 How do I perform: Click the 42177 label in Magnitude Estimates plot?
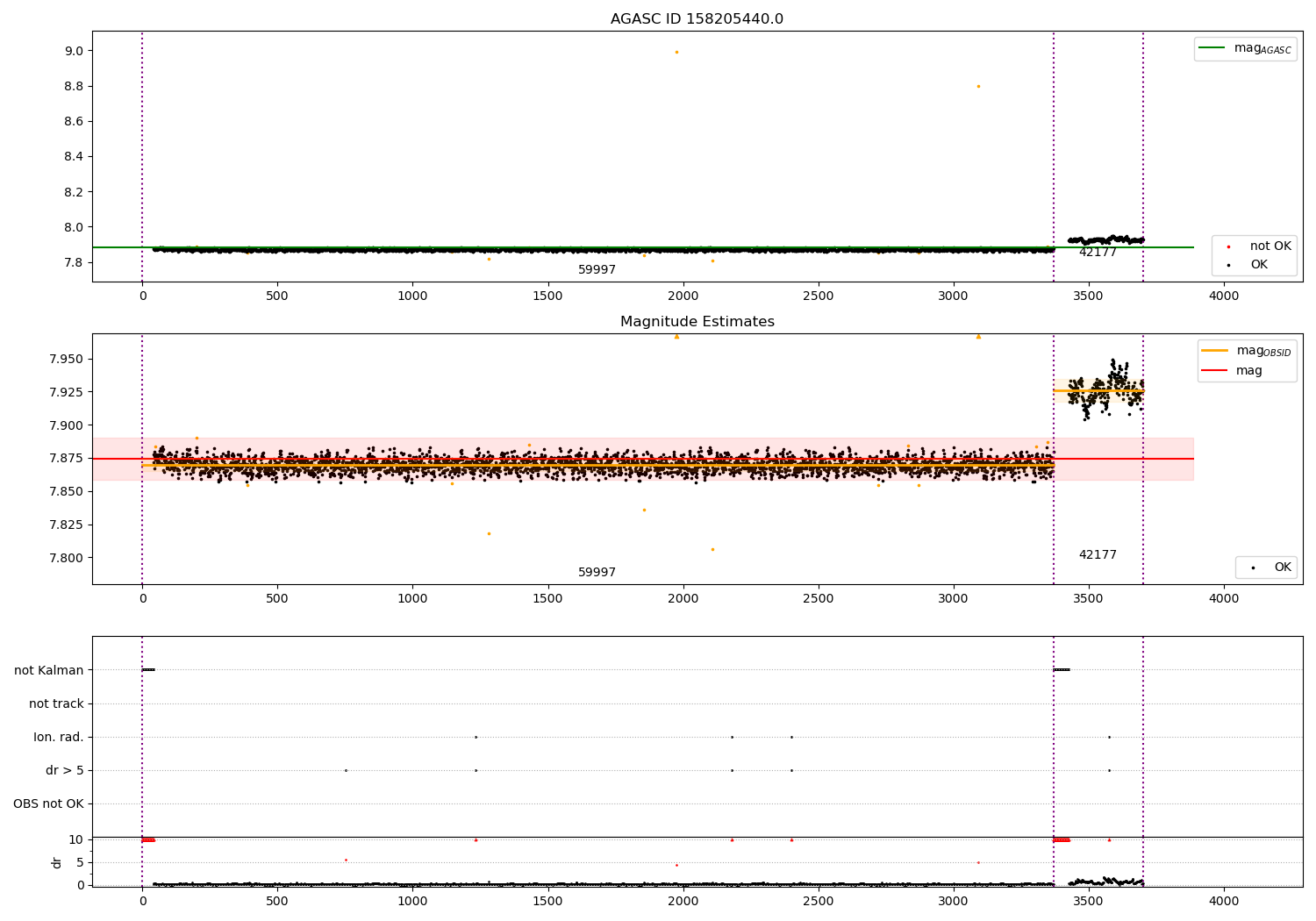pos(1098,554)
